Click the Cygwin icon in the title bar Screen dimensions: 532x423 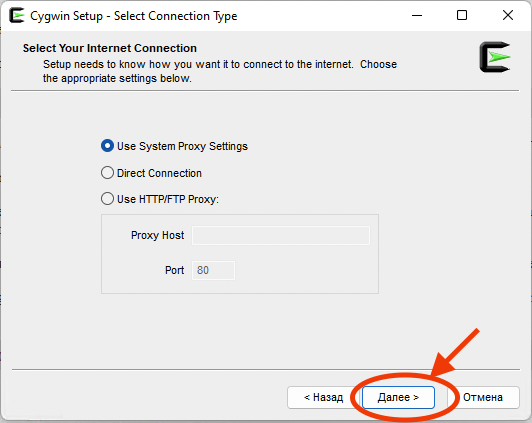pos(17,16)
